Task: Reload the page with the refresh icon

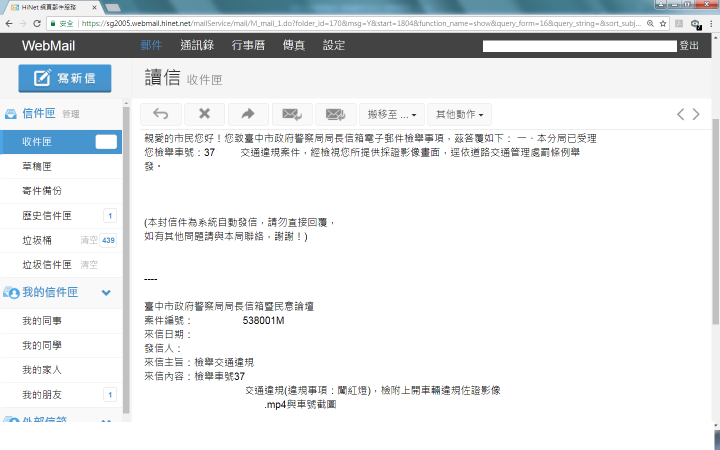Action: pos(37,23)
